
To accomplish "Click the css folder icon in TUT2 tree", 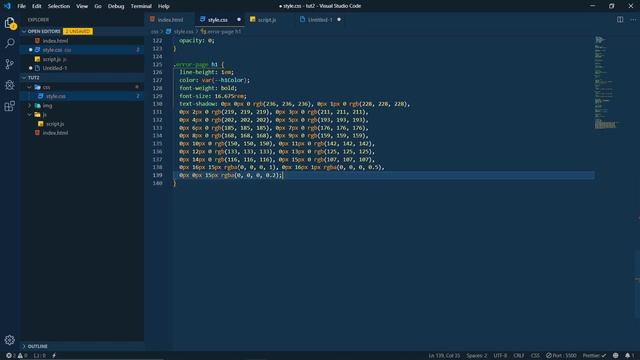I will click(x=38, y=87).
